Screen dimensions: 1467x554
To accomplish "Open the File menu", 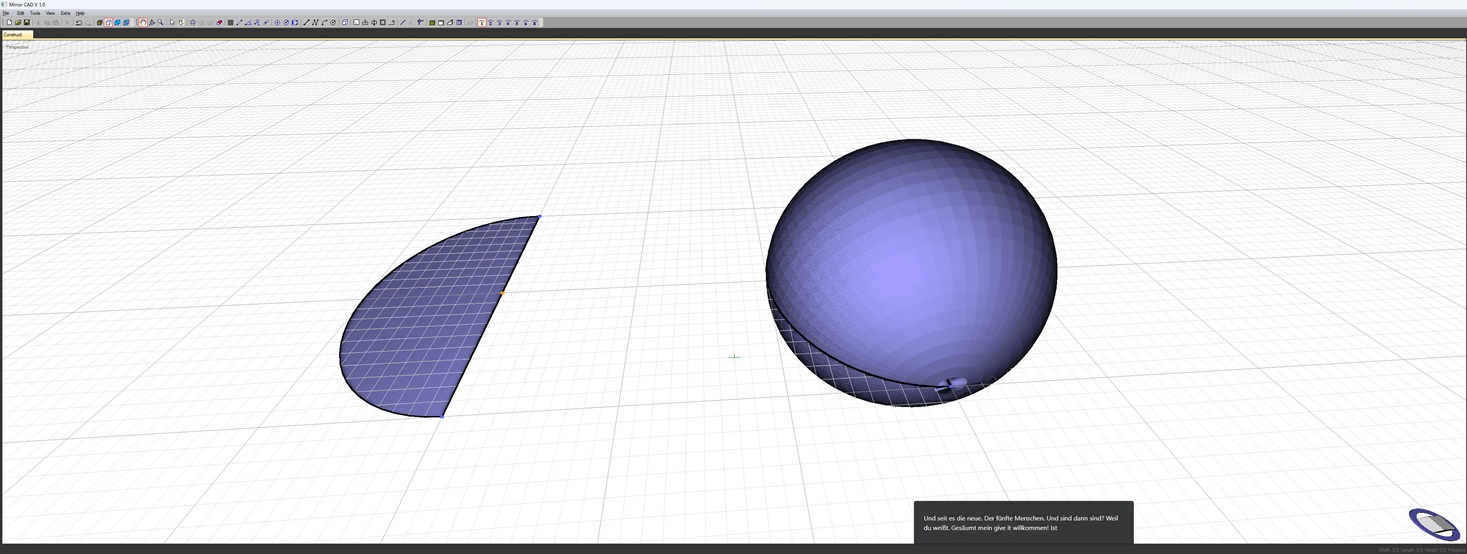I will tap(6, 13).
